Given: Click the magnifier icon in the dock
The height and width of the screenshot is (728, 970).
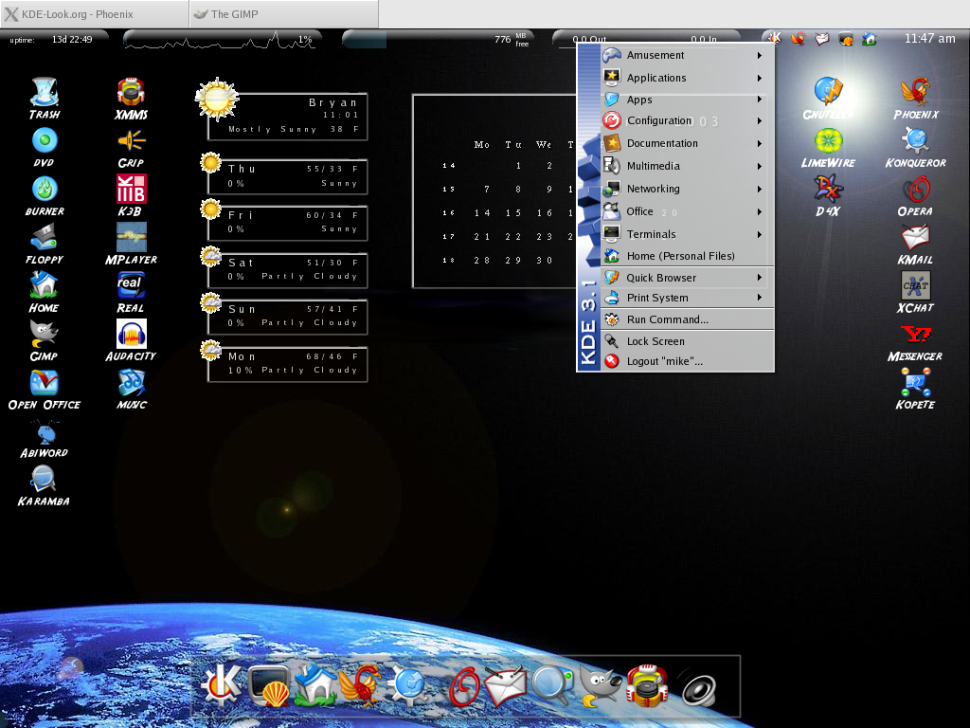Looking at the screenshot, I should coord(552,685).
